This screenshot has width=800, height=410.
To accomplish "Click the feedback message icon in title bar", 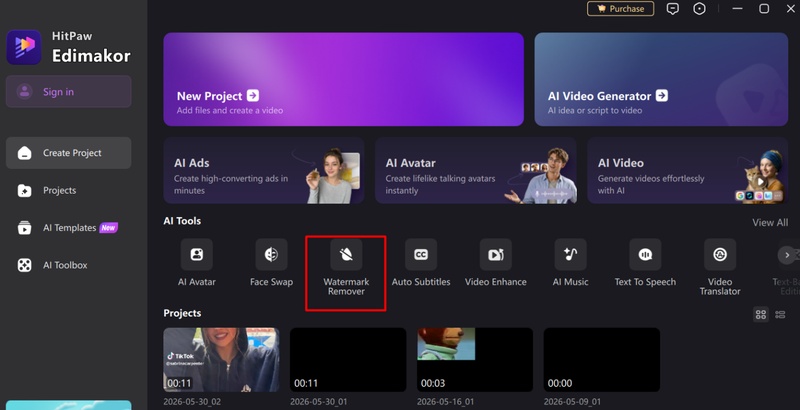I will [x=673, y=9].
